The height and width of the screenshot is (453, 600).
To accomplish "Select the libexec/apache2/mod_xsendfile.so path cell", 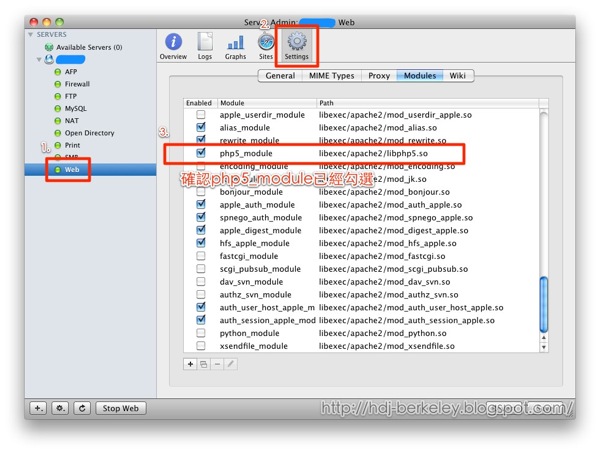I will (387, 346).
